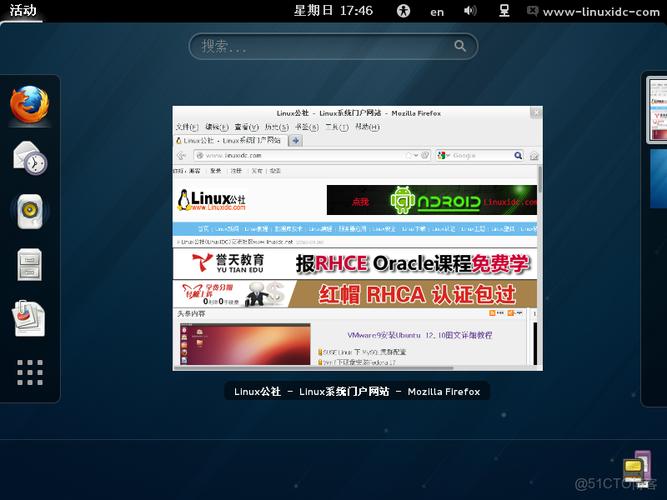The width and height of the screenshot is (667, 500).
Task: Open Rhythmbox speaker icon in dash
Action: pos(30,211)
